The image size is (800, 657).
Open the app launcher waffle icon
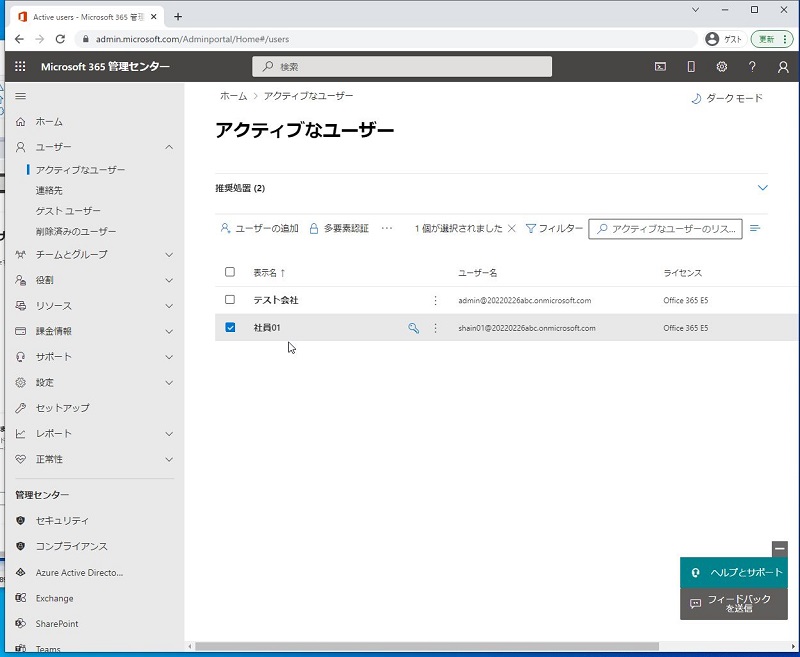pyautogui.click(x=20, y=66)
